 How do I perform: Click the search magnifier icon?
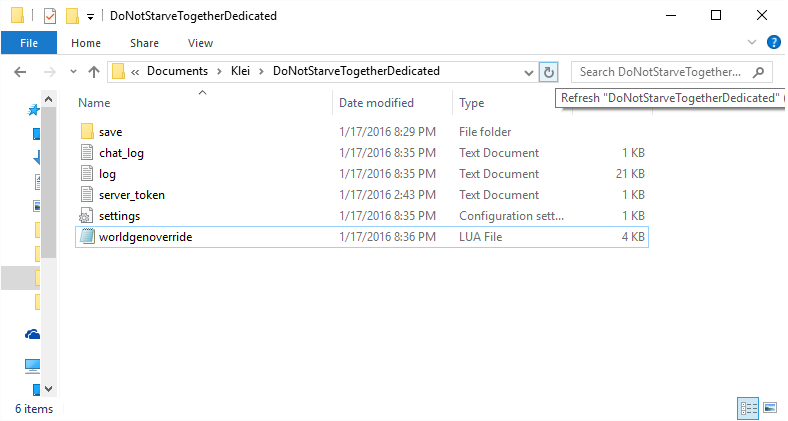click(759, 72)
